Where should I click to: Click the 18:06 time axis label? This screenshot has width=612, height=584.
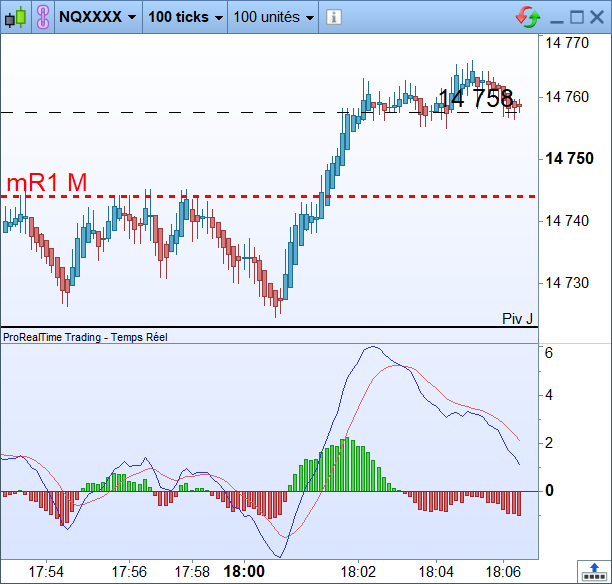(503, 572)
